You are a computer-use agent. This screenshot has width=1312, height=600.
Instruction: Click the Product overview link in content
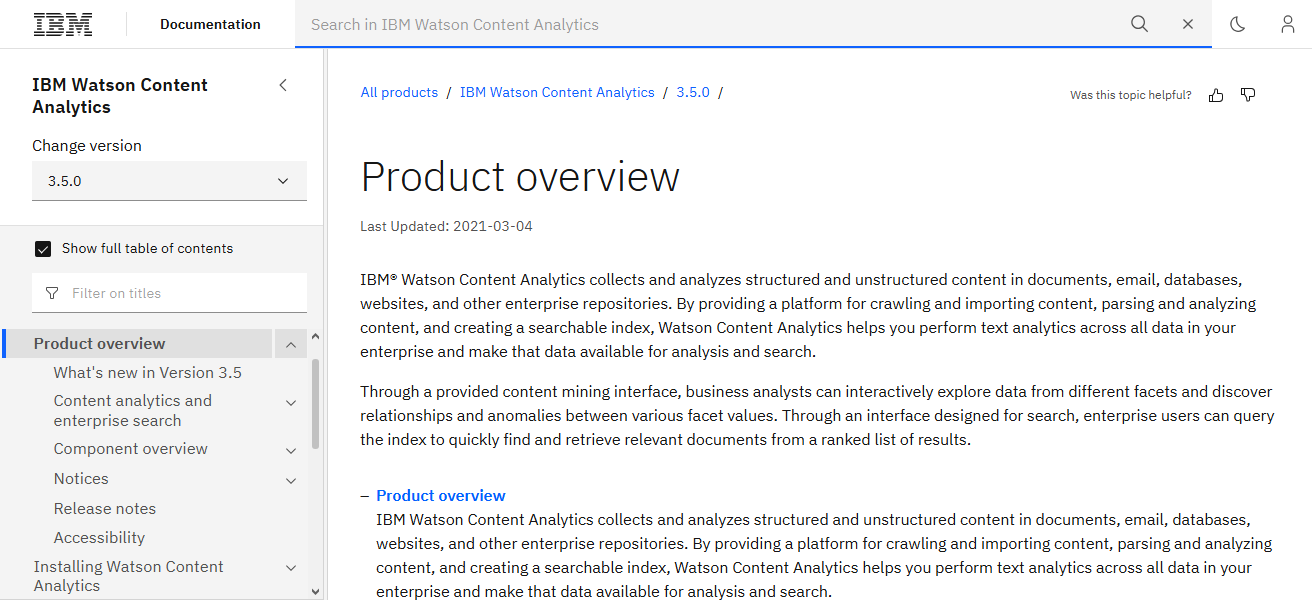pyautogui.click(x=440, y=495)
